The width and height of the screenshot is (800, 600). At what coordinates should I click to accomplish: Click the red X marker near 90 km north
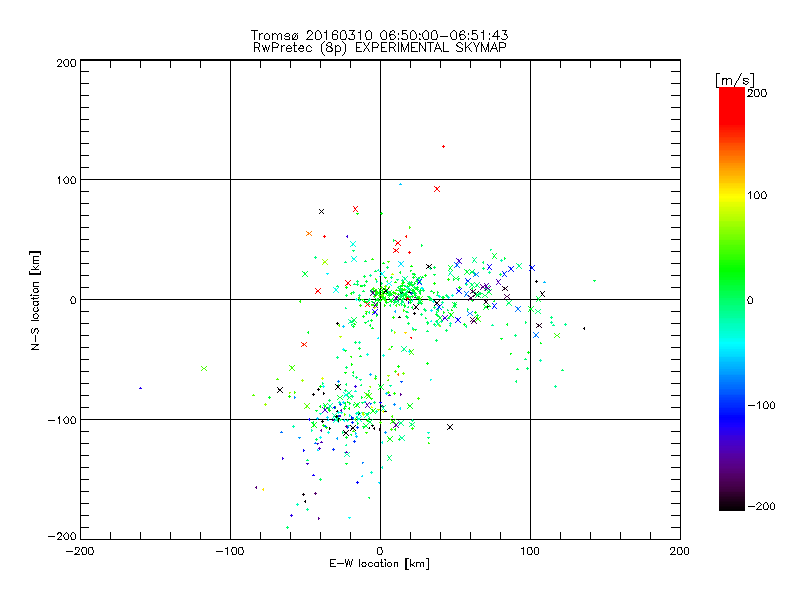437,189
